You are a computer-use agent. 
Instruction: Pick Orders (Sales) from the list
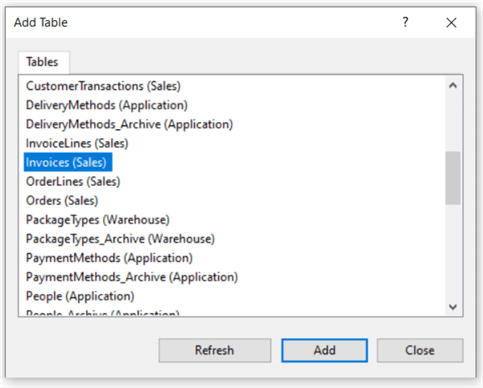click(x=62, y=201)
